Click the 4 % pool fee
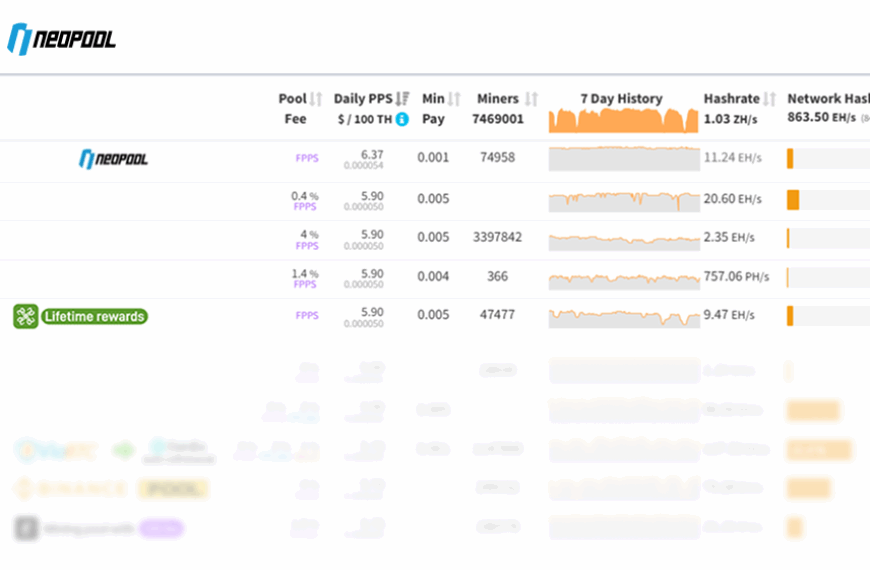This screenshot has height=570, width=870. (309, 234)
